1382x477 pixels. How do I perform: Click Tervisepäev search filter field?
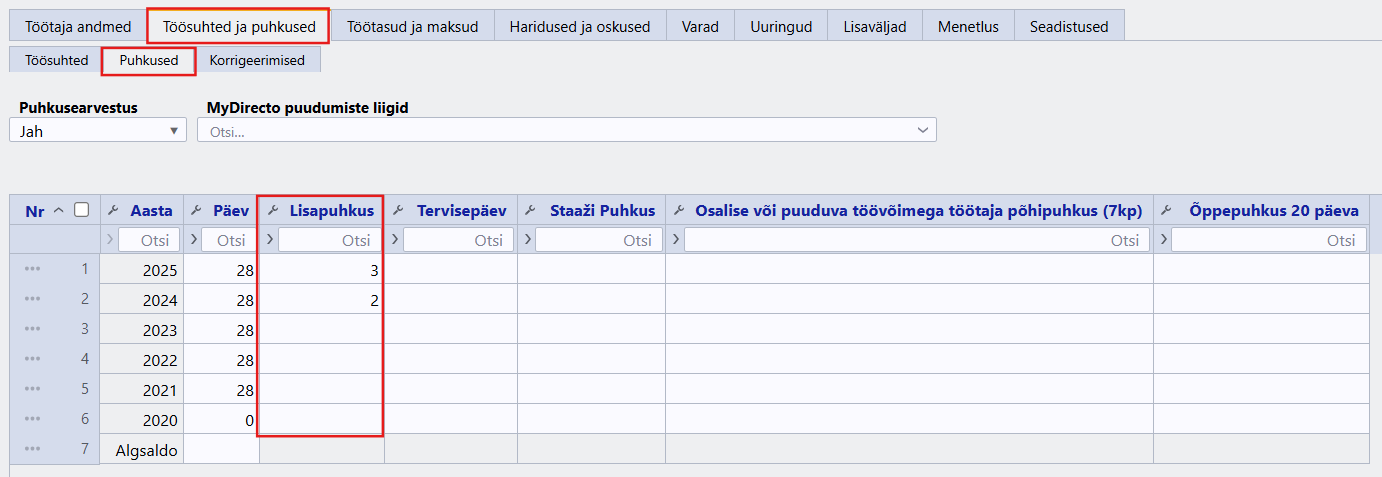[458, 240]
